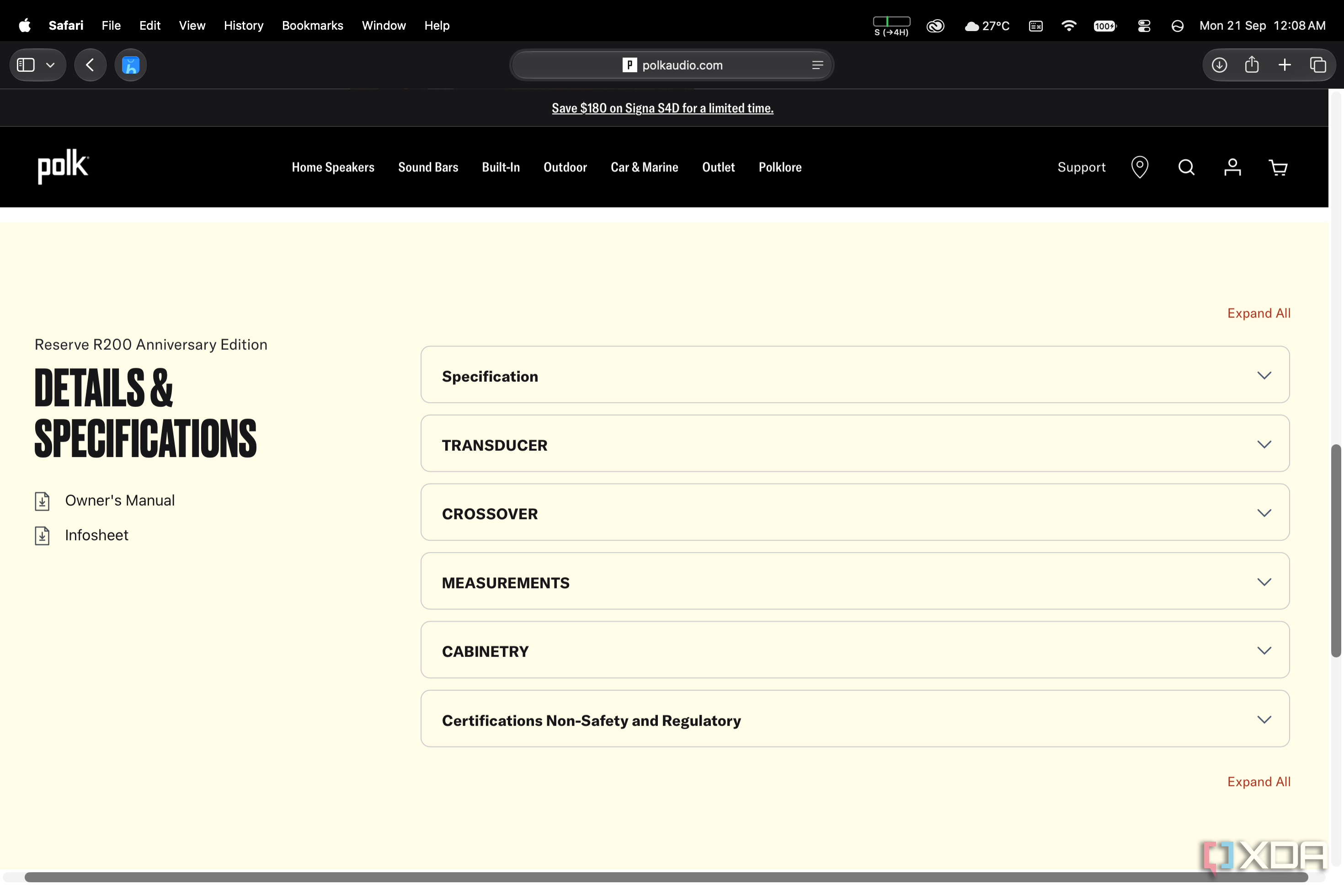Open the Outdoor nav item
This screenshot has height=896, width=1344.
[565, 167]
